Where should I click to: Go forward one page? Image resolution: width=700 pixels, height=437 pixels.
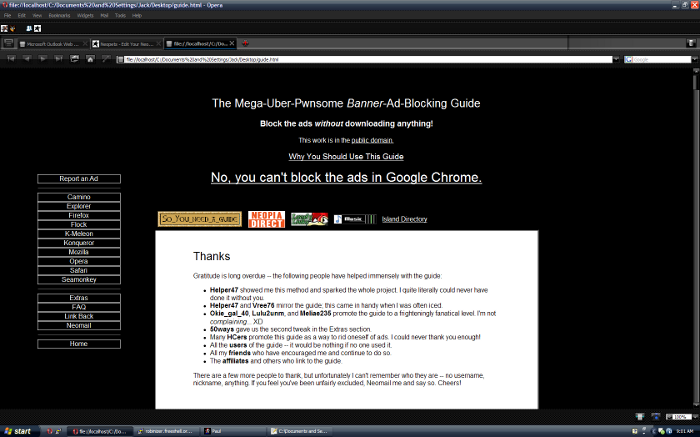coord(43,59)
